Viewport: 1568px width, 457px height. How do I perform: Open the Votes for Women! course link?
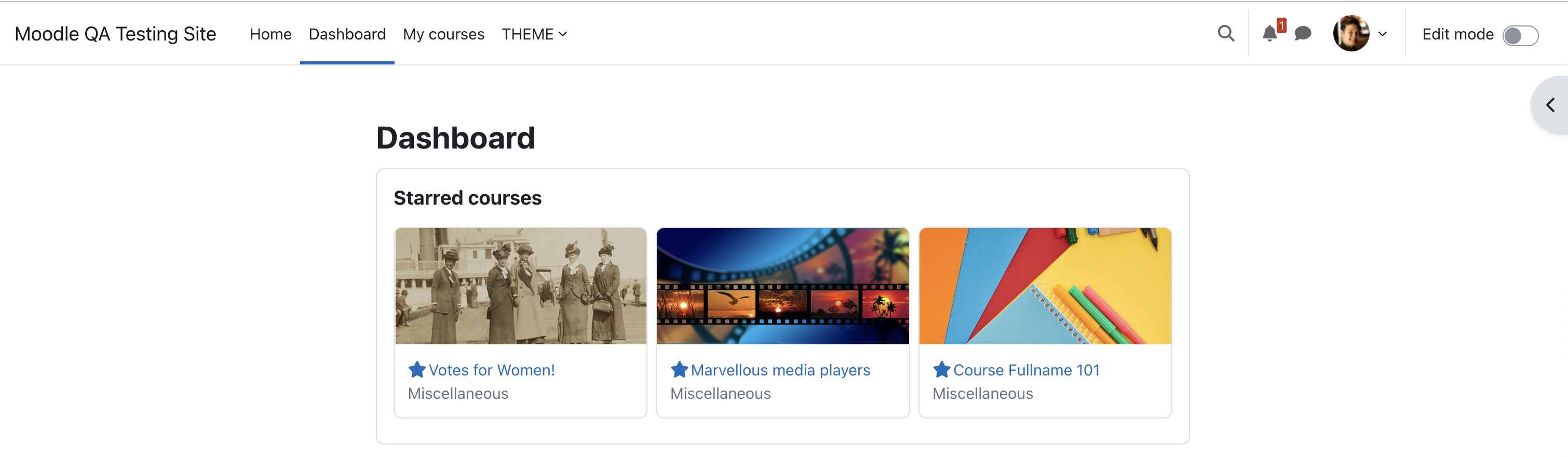pos(491,370)
